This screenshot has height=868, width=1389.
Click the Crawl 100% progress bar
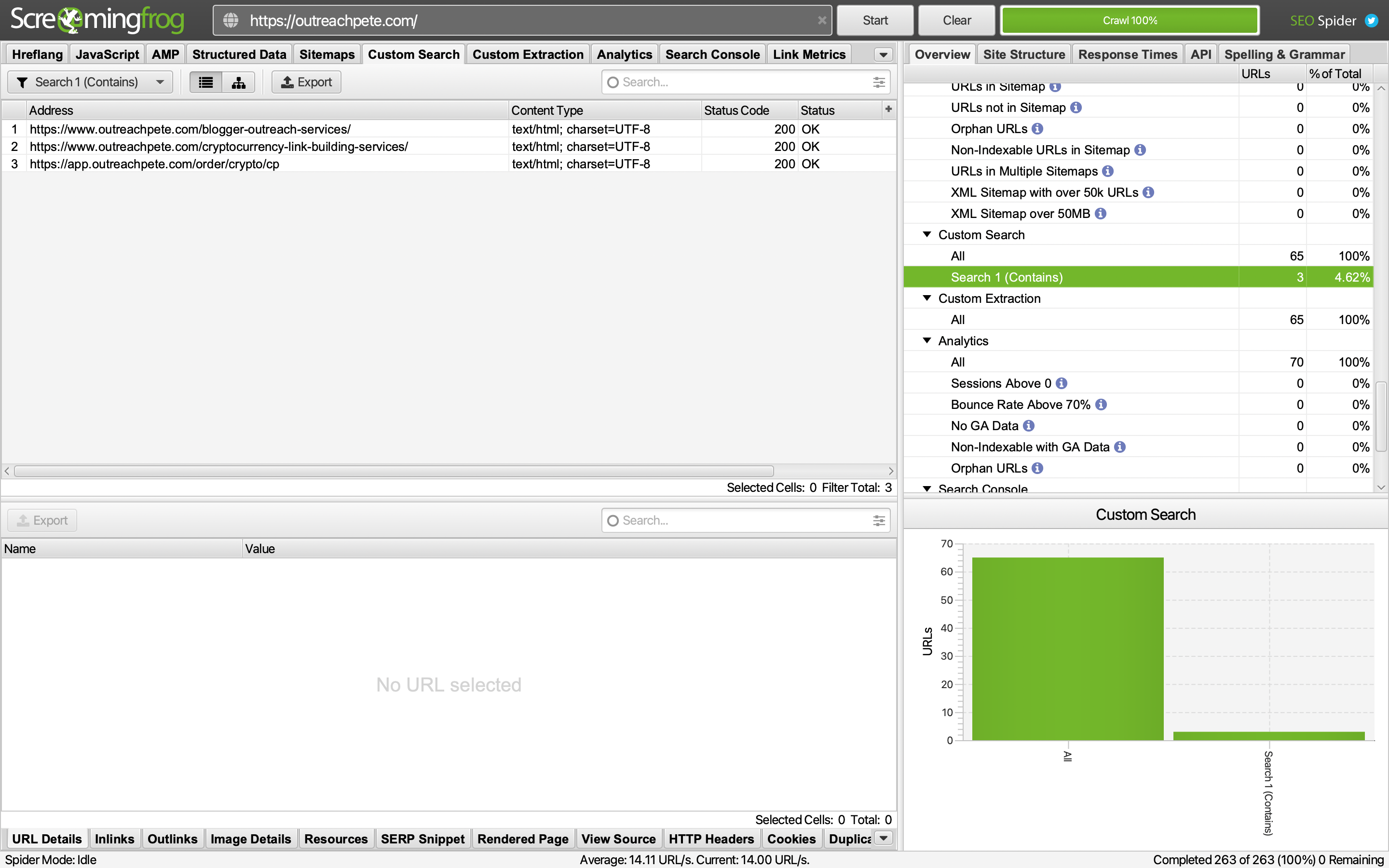(1130, 21)
